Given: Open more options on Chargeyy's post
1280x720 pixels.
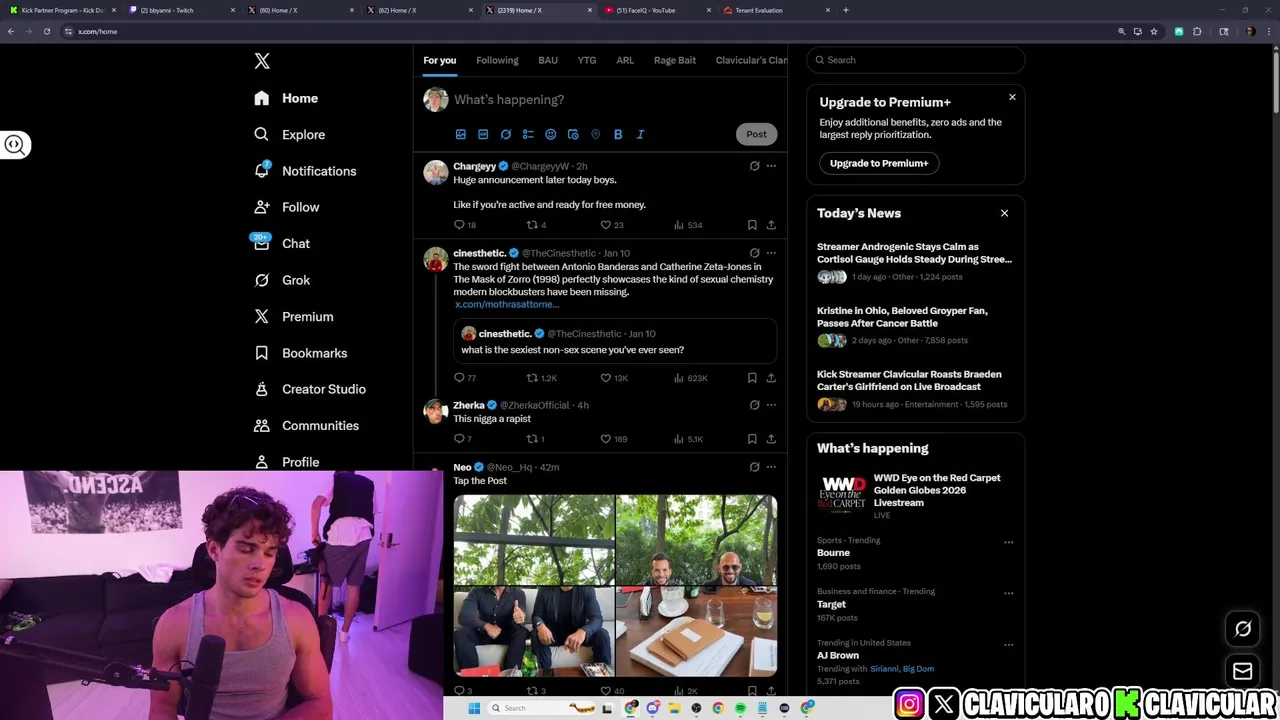Looking at the screenshot, I should pyautogui.click(x=771, y=166).
